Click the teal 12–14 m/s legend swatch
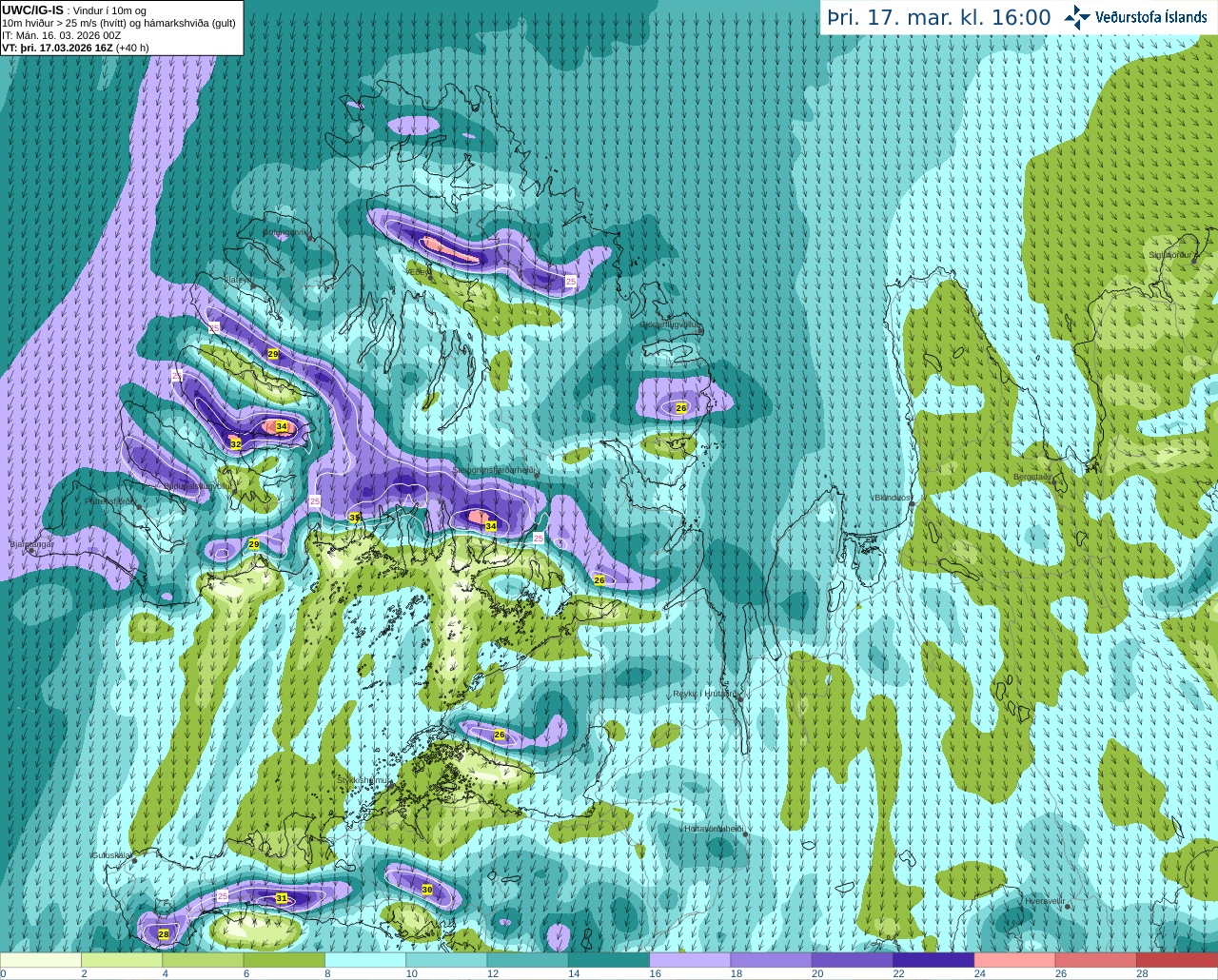 528,960
